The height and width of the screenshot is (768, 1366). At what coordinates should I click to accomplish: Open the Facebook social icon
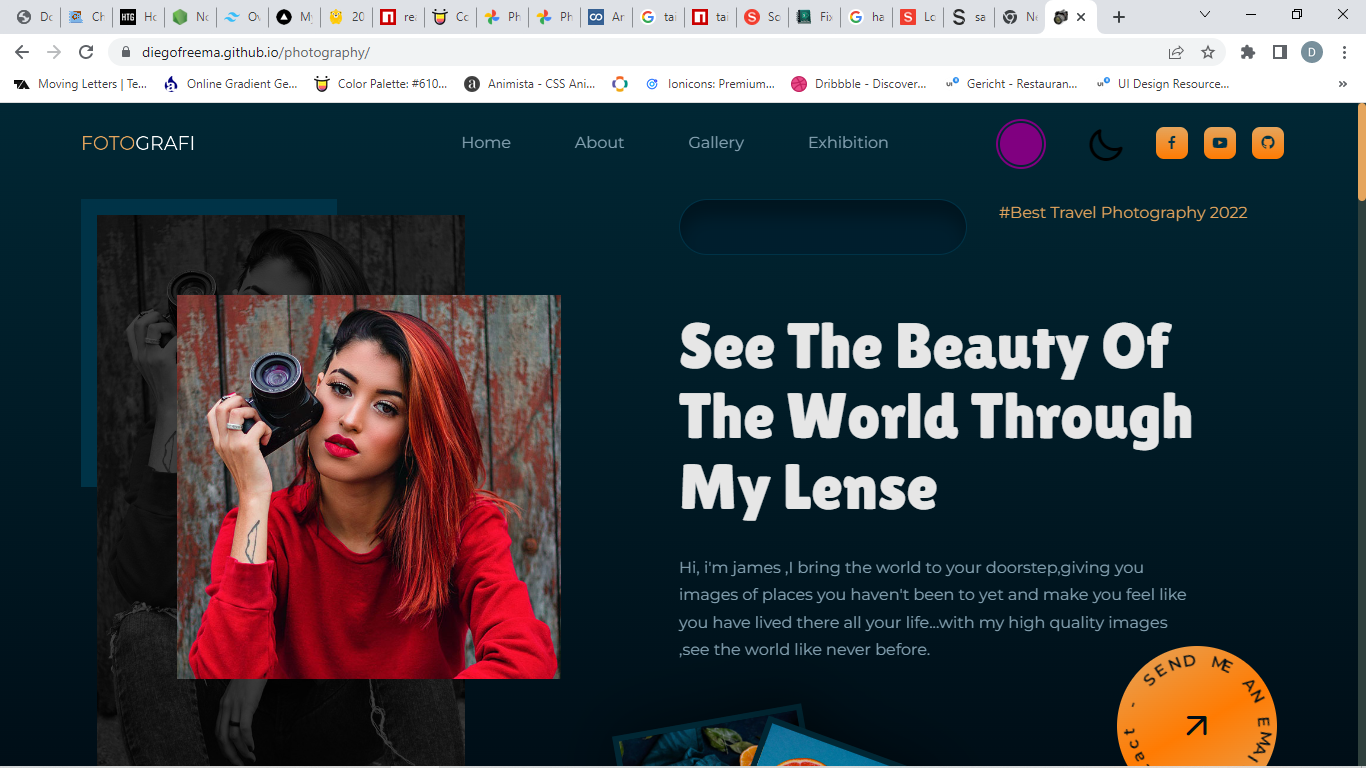[1171, 143]
